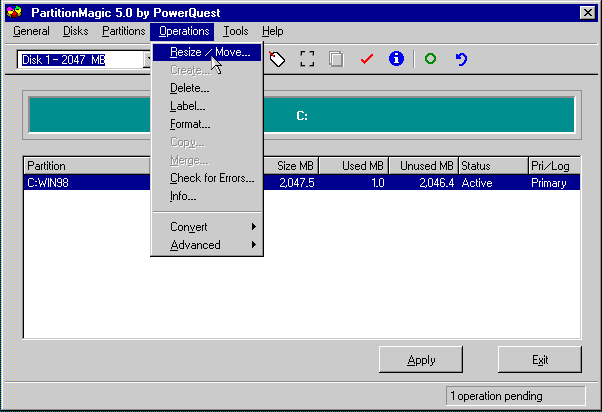
Task: Open the Help menu
Action: [273, 31]
